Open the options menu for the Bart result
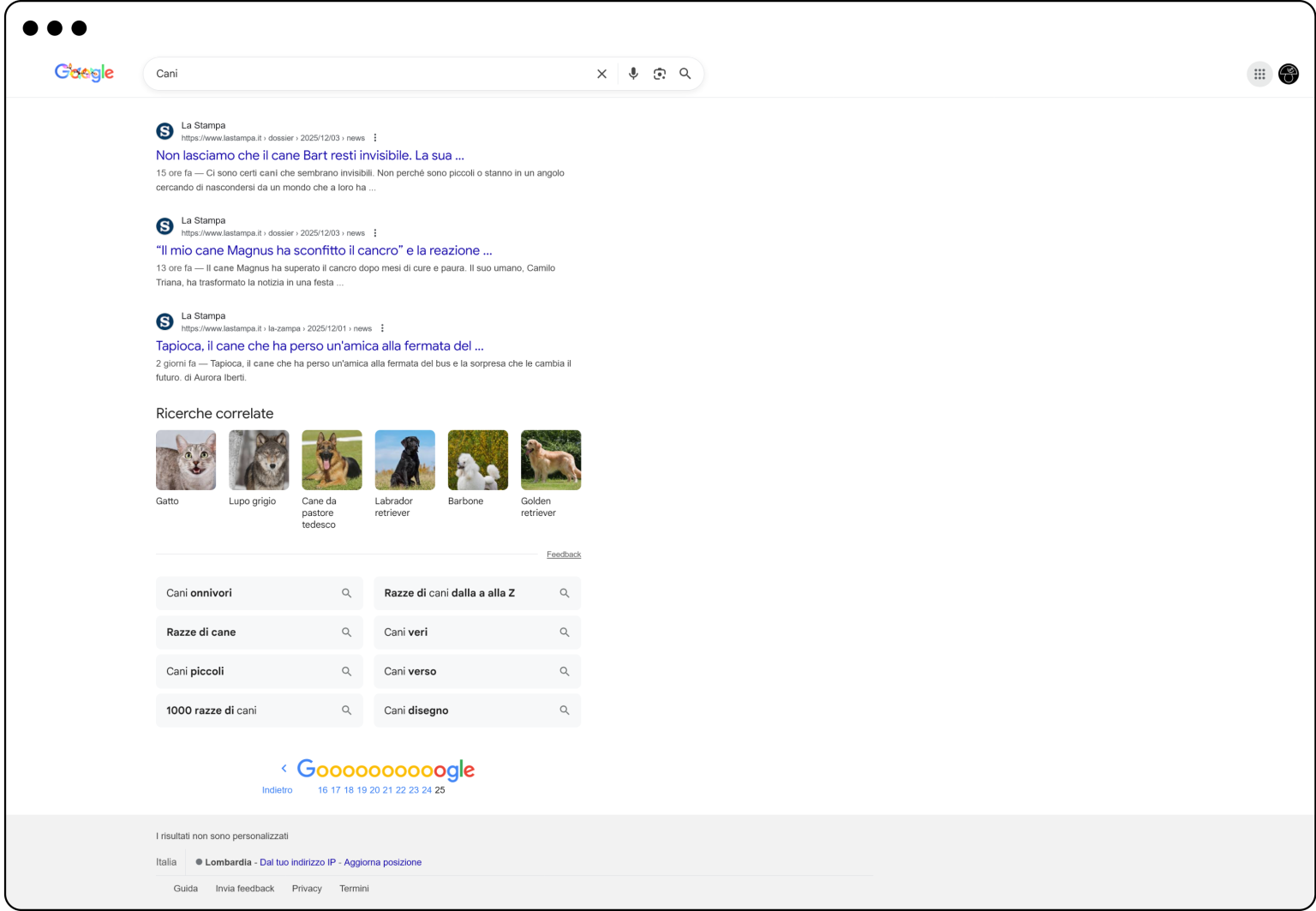 375,138
